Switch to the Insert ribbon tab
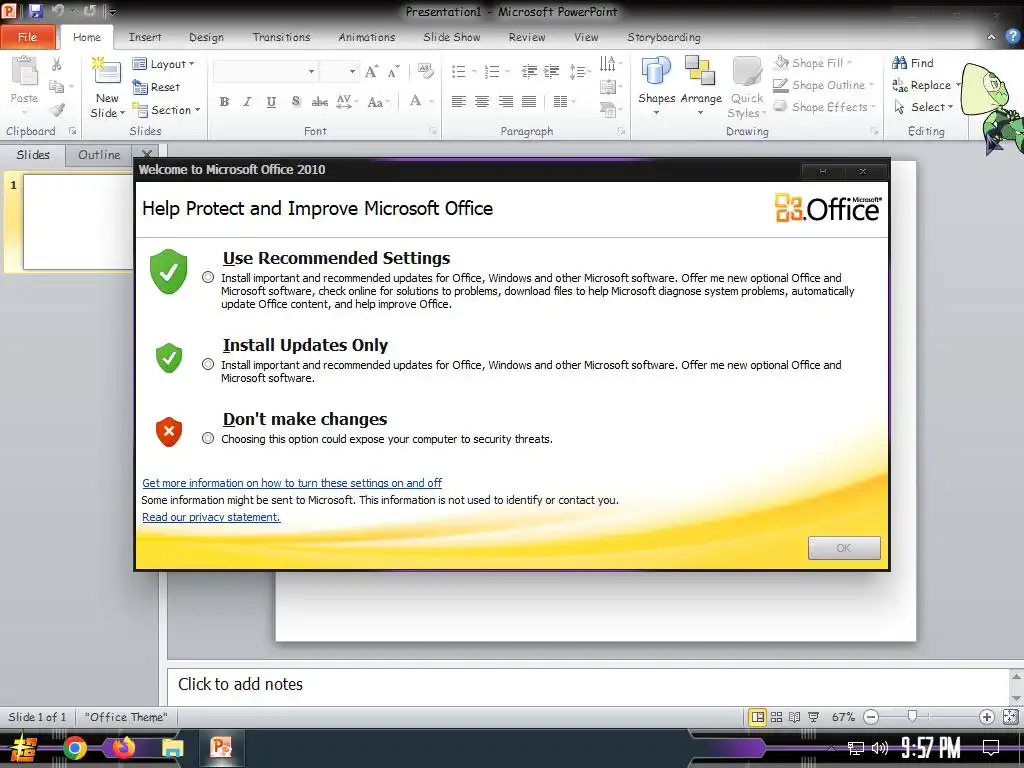Viewport: 1024px width, 768px height. point(144,37)
